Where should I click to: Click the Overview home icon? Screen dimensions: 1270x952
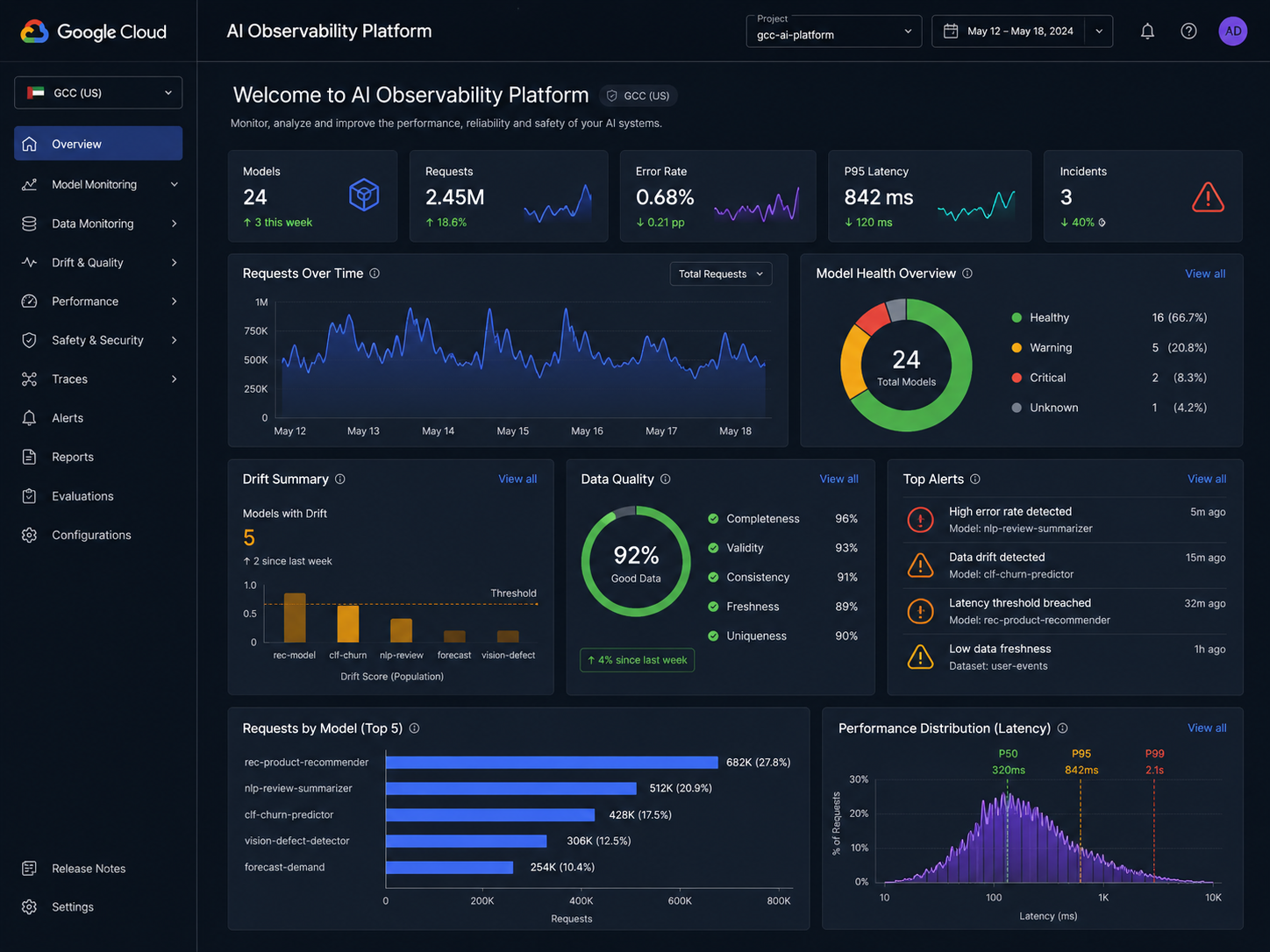(x=30, y=144)
